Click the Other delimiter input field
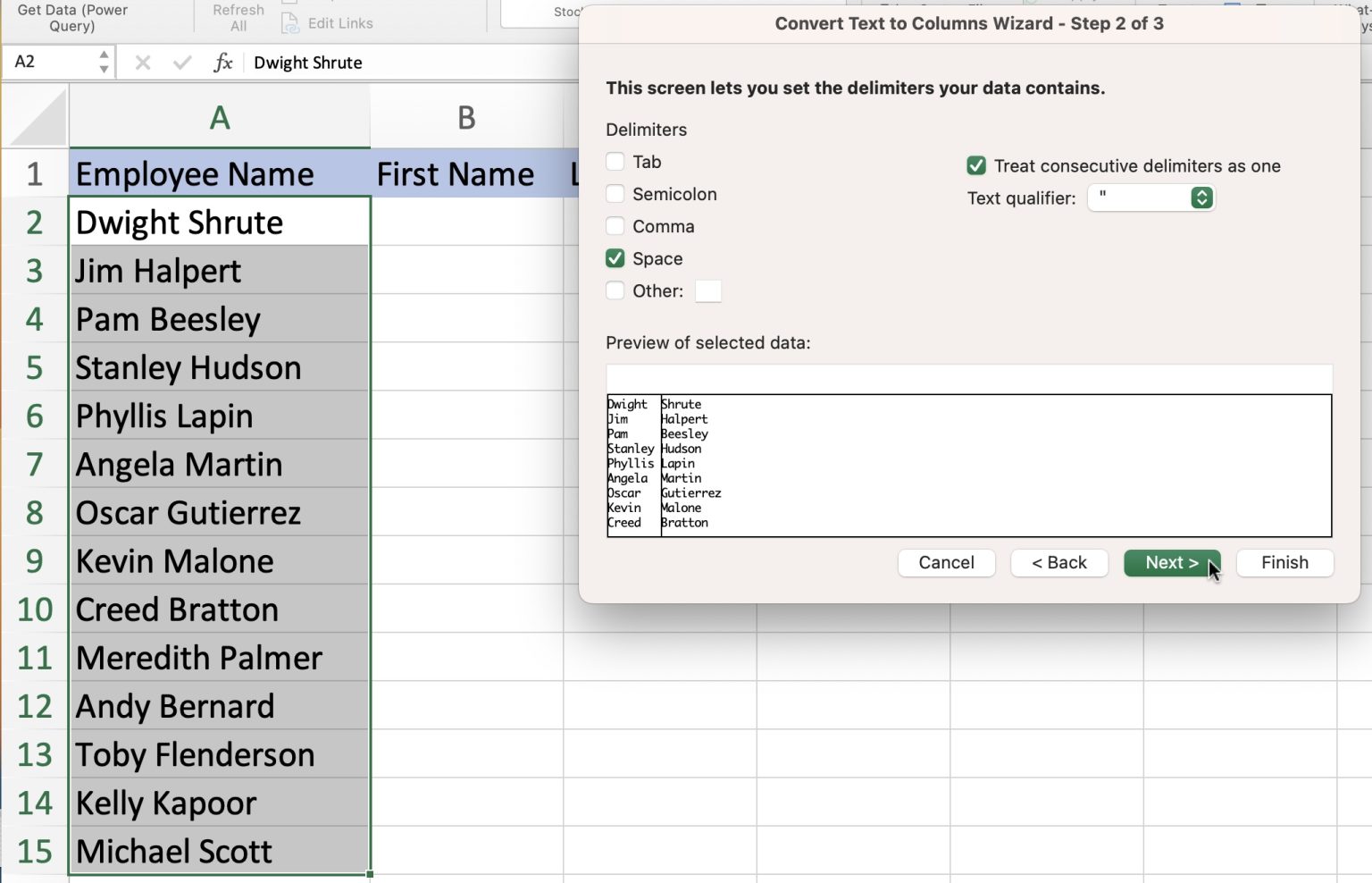The width and height of the screenshot is (1372, 883). click(707, 290)
